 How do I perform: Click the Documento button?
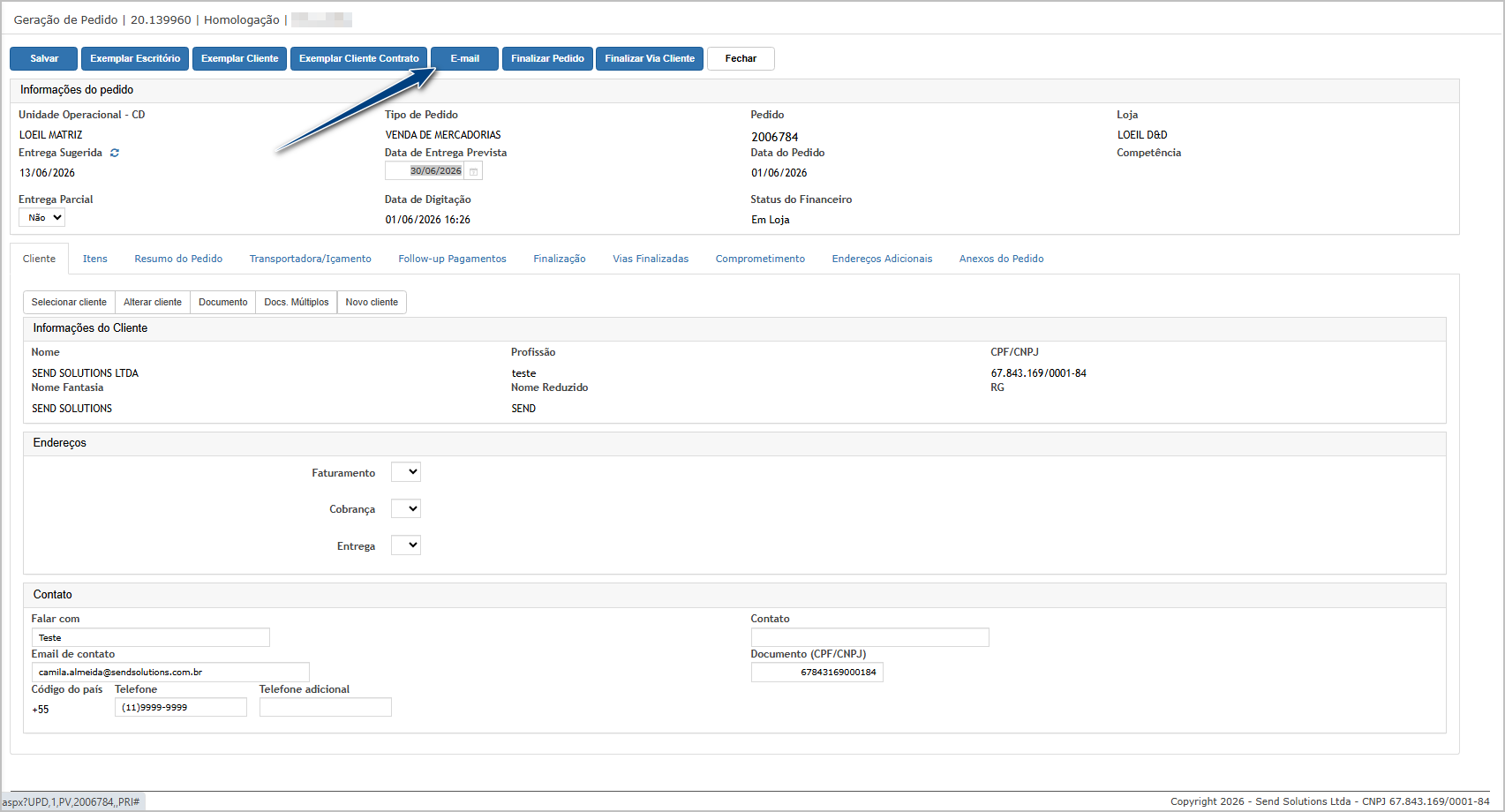223,302
